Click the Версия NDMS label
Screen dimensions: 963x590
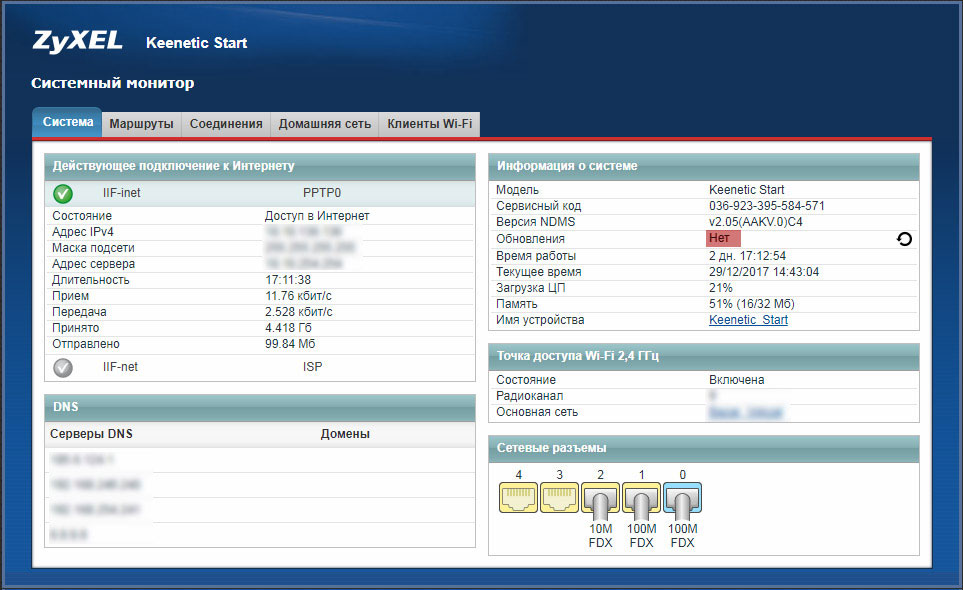[536, 222]
